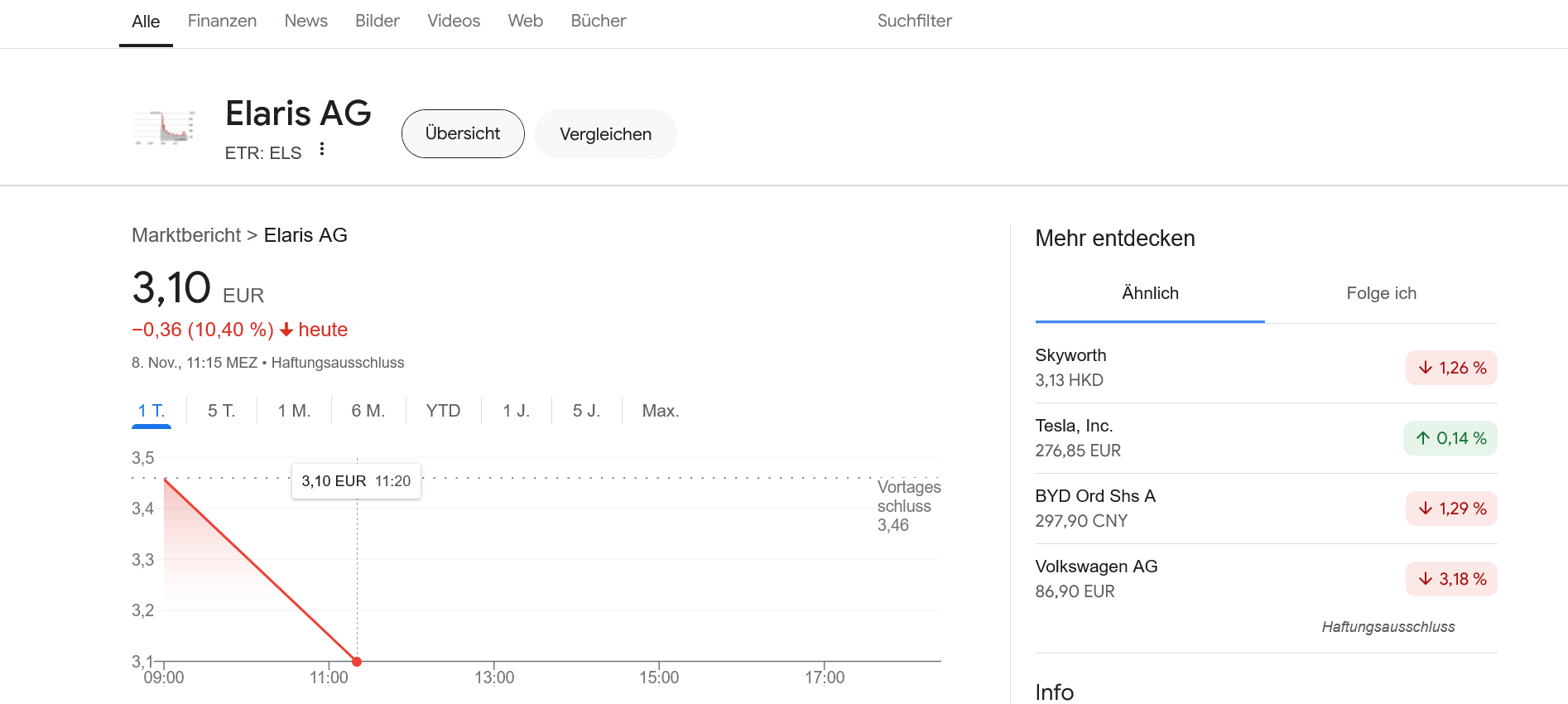The width and height of the screenshot is (1568, 704).
Task: Click Skyworth's red down-arrow percentage badge
Action: [x=1450, y=368]
